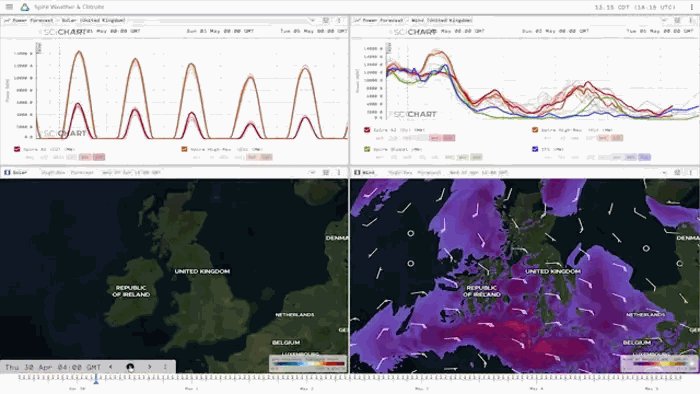Screen dimensions: 700x394
Task: Click Power Forecast breadcrumb in solar panel
Action: click(x=33, y=21)
